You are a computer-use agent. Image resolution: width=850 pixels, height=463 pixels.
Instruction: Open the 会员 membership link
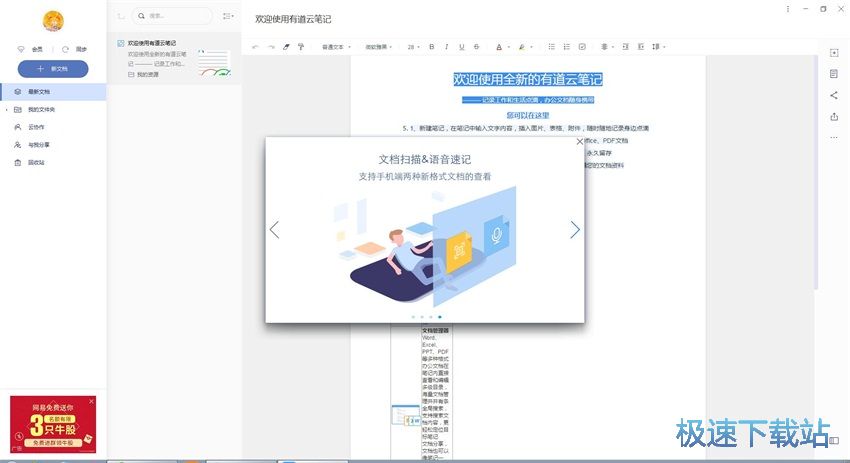30,49
